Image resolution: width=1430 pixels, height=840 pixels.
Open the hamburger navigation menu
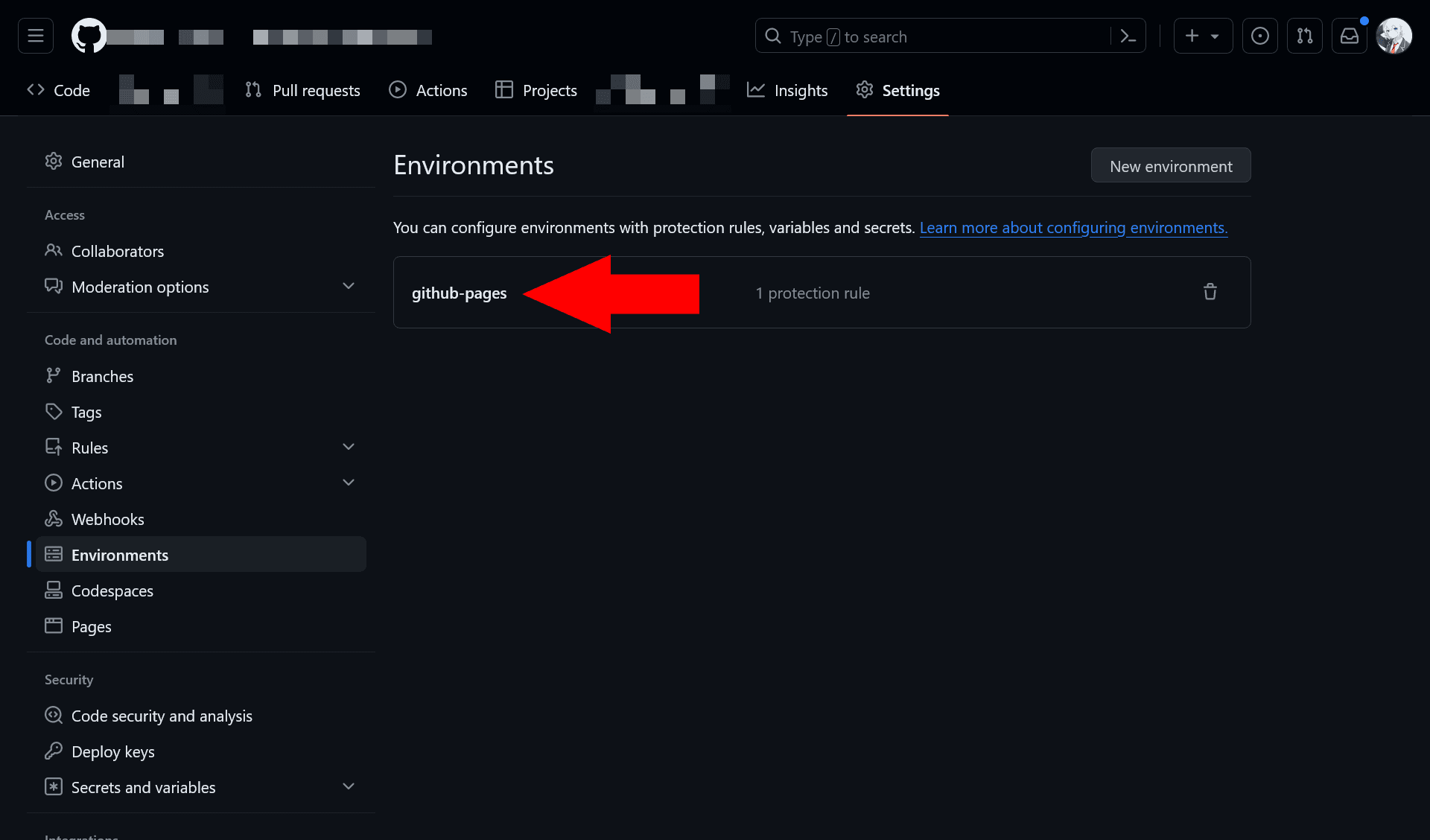point(36,36)
